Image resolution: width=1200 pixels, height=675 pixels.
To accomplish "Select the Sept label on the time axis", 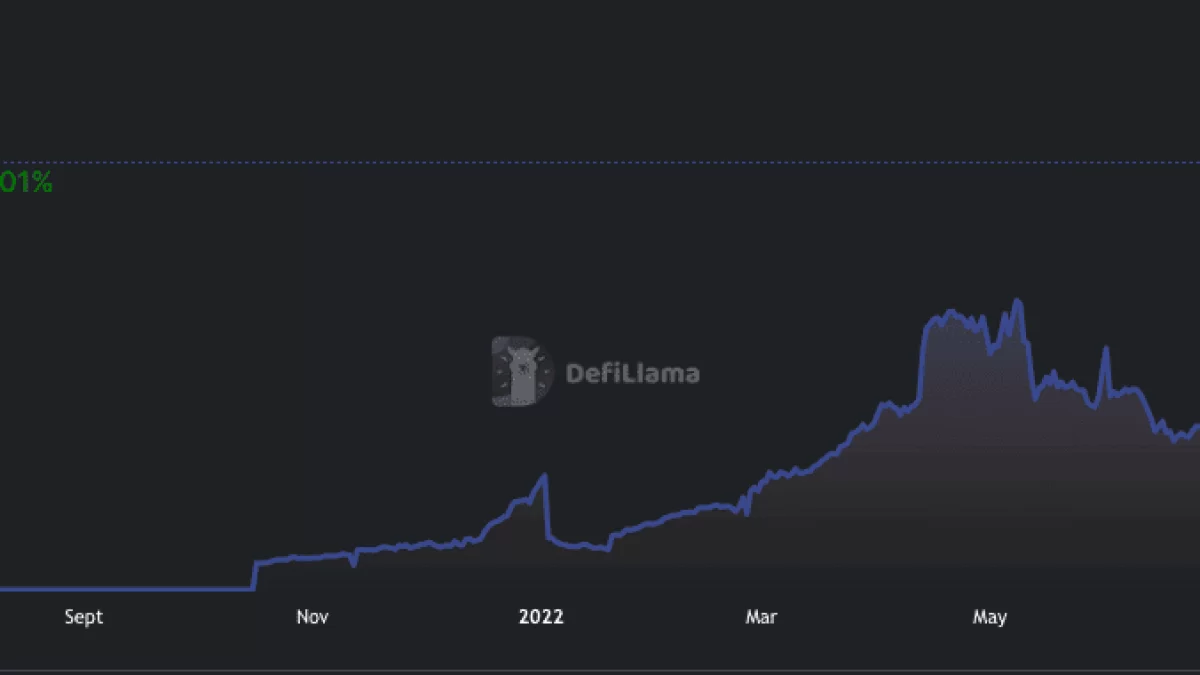I will (84, 617).
